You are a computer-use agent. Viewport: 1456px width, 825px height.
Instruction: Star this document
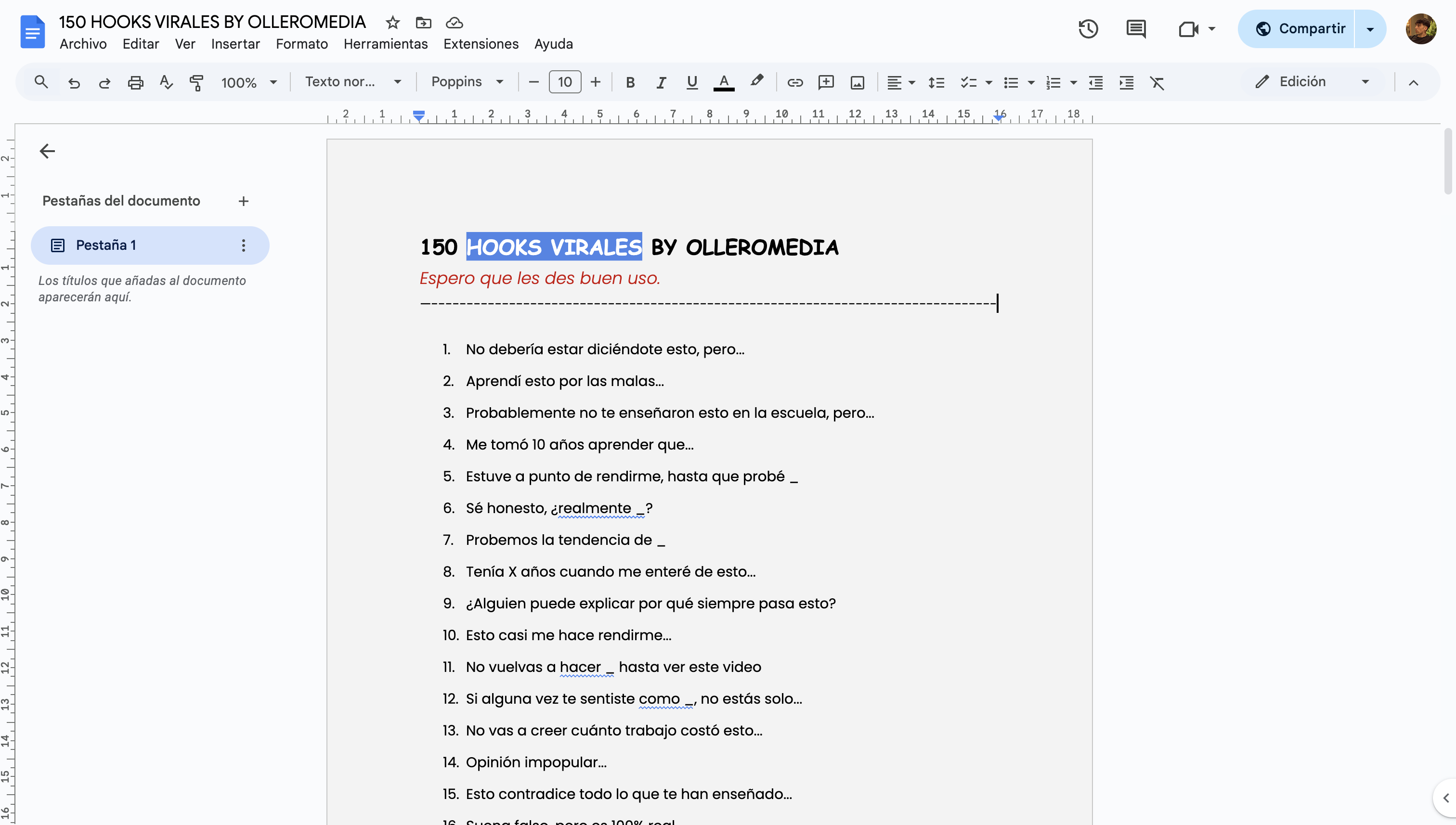click(x=392, y=23)
